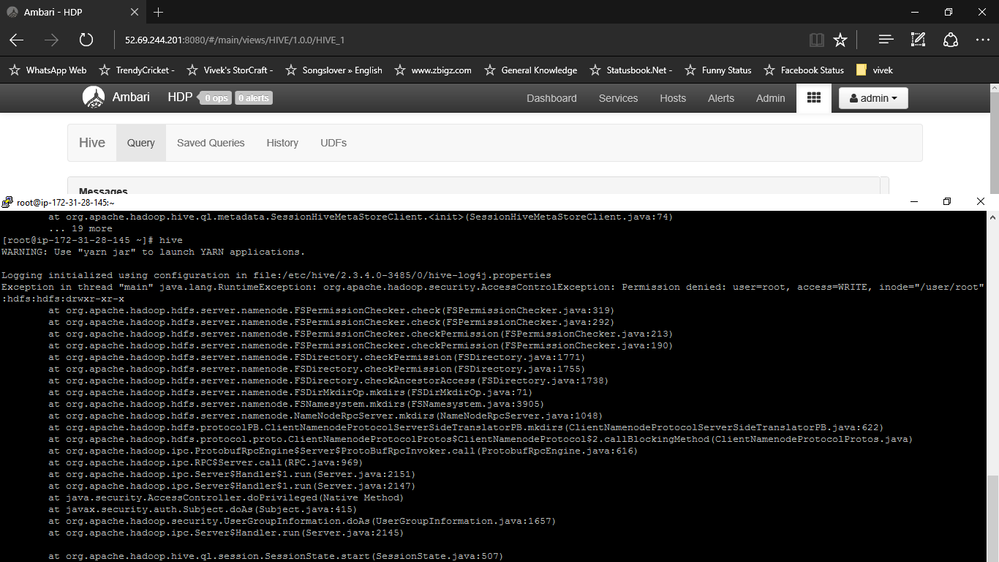Switch to Saved Queries tab
This screenshot has width=999, height=562.
tap(210, 143)
